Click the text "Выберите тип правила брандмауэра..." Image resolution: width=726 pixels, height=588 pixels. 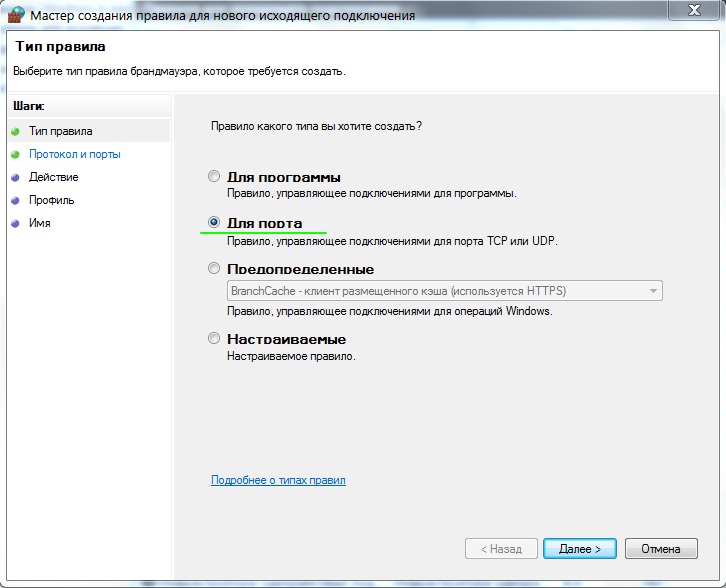tap(179, 71)
